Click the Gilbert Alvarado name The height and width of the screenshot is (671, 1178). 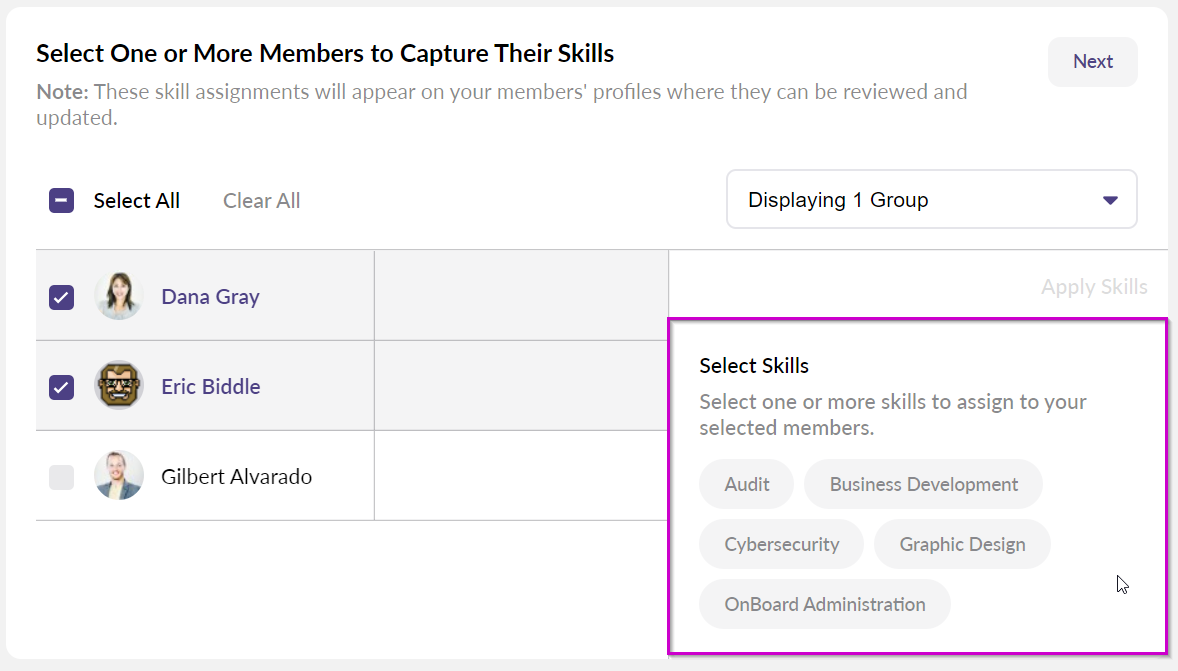coord(236,477)
